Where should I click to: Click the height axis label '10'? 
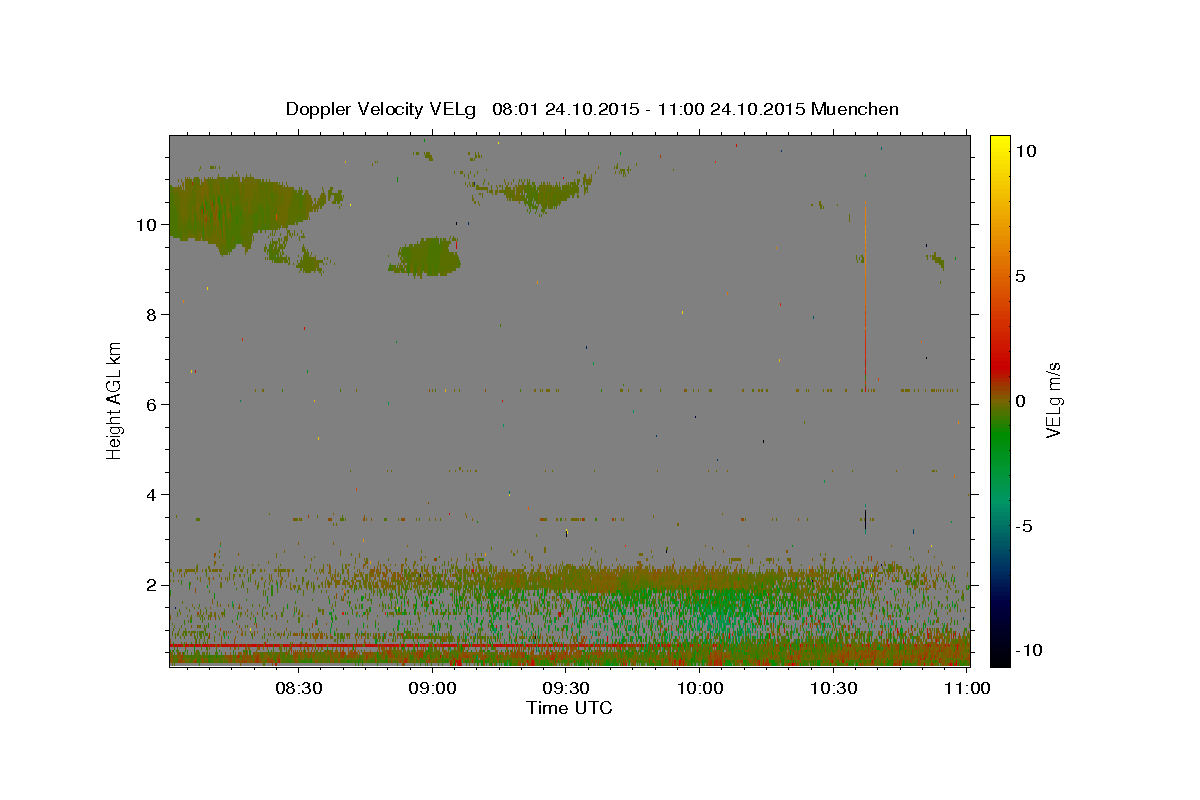pos(146,225)
